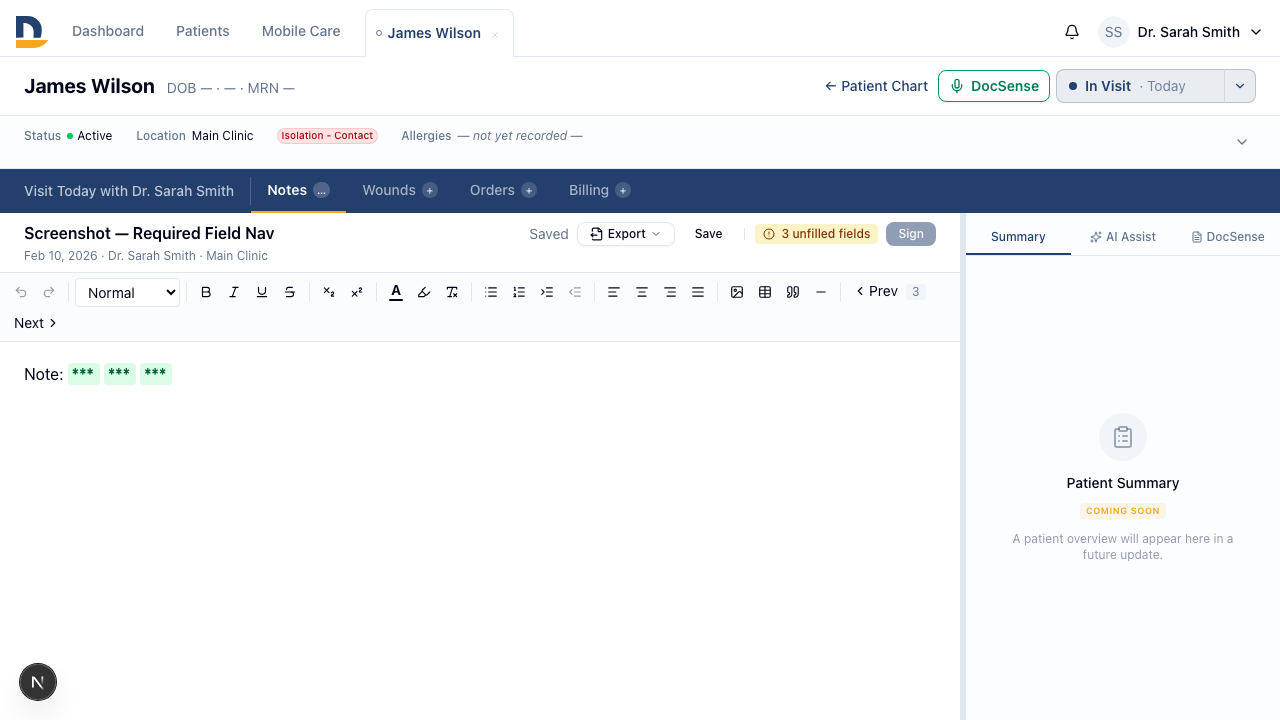Open the Patients tab
This screenshot has width=1280, height=720.
pyautogui.click(x=203, y=31)
